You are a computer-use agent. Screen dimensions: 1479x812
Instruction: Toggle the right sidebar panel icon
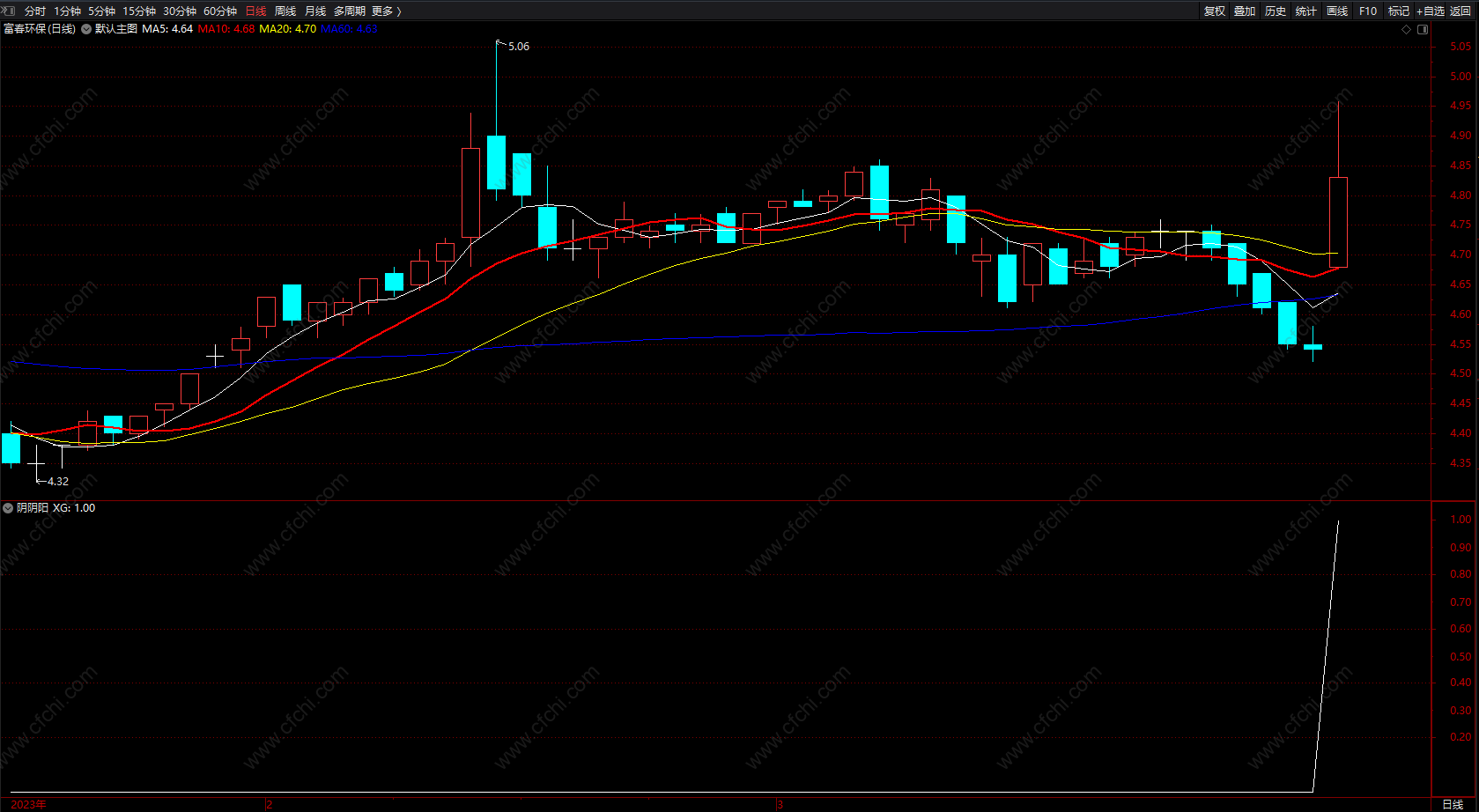[1423, 29]
